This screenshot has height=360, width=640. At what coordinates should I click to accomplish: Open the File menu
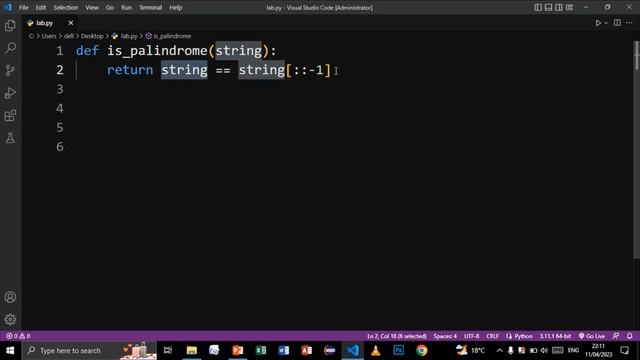pos(24,7)
